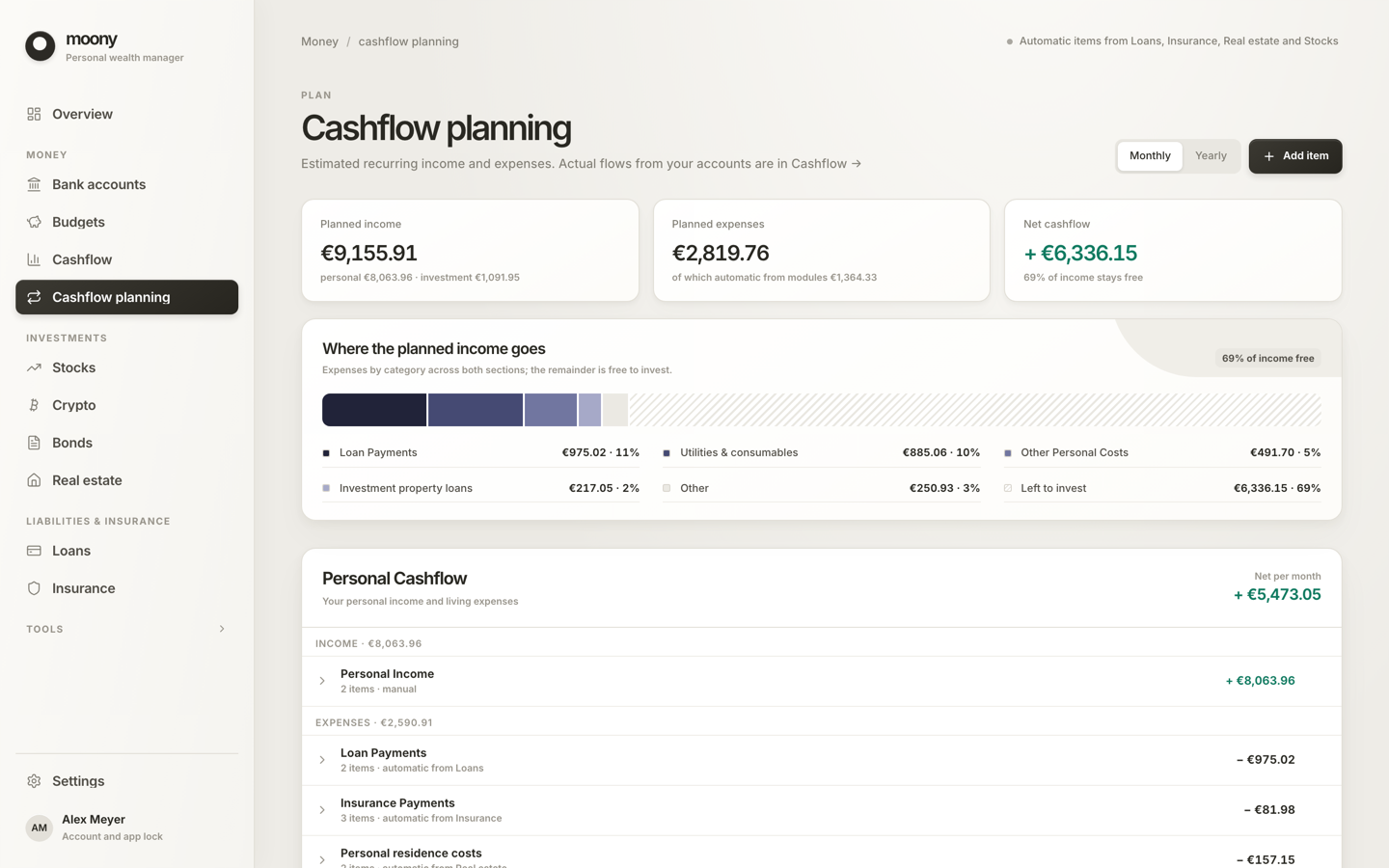Click the 'Left to invest' legend row

tap(1162, 488)
